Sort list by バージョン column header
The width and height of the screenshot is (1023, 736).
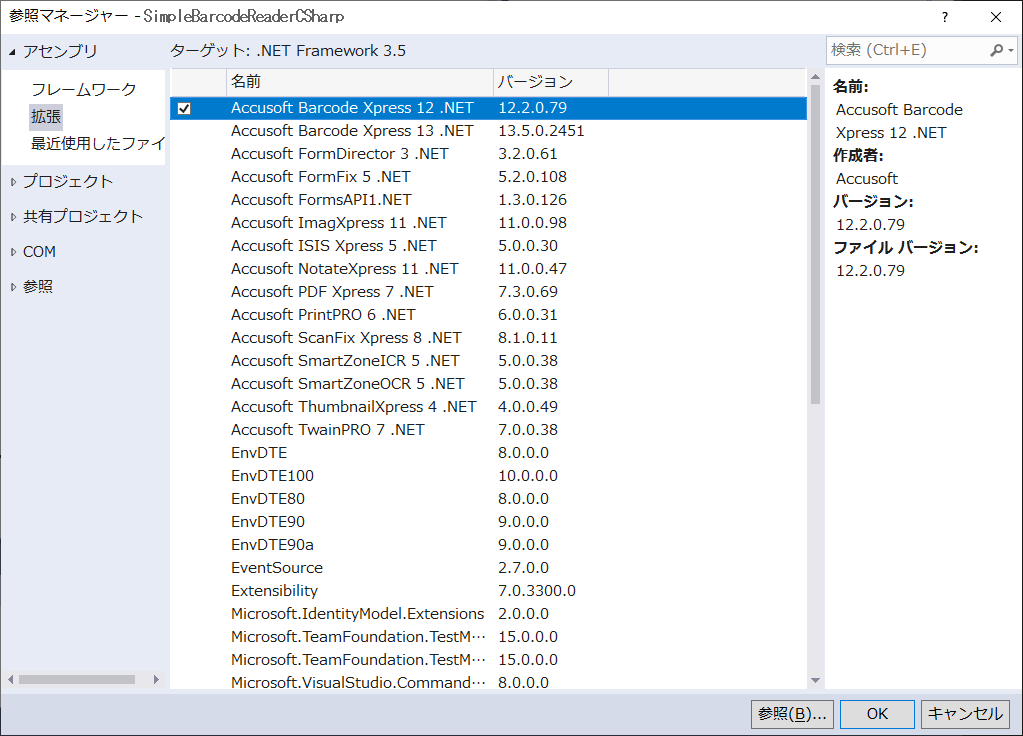coord(551,82)
